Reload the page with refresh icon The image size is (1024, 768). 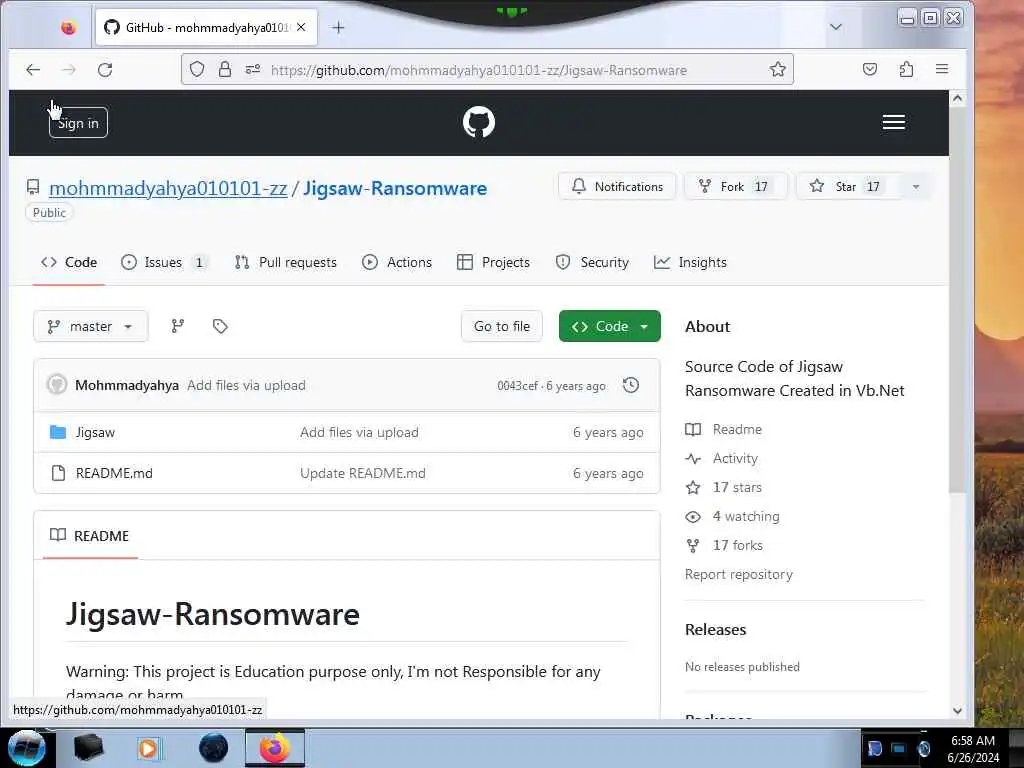(x=105, y=70)
